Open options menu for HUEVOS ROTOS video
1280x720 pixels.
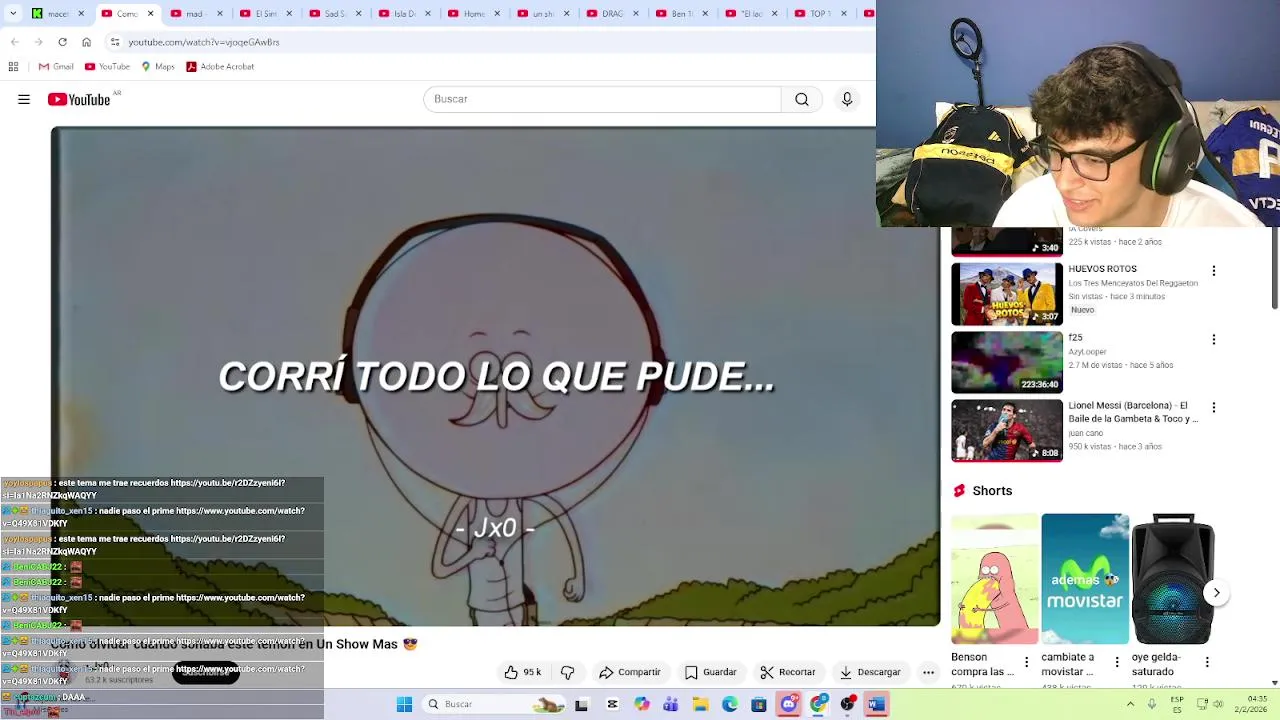(x=1214, y=271)
